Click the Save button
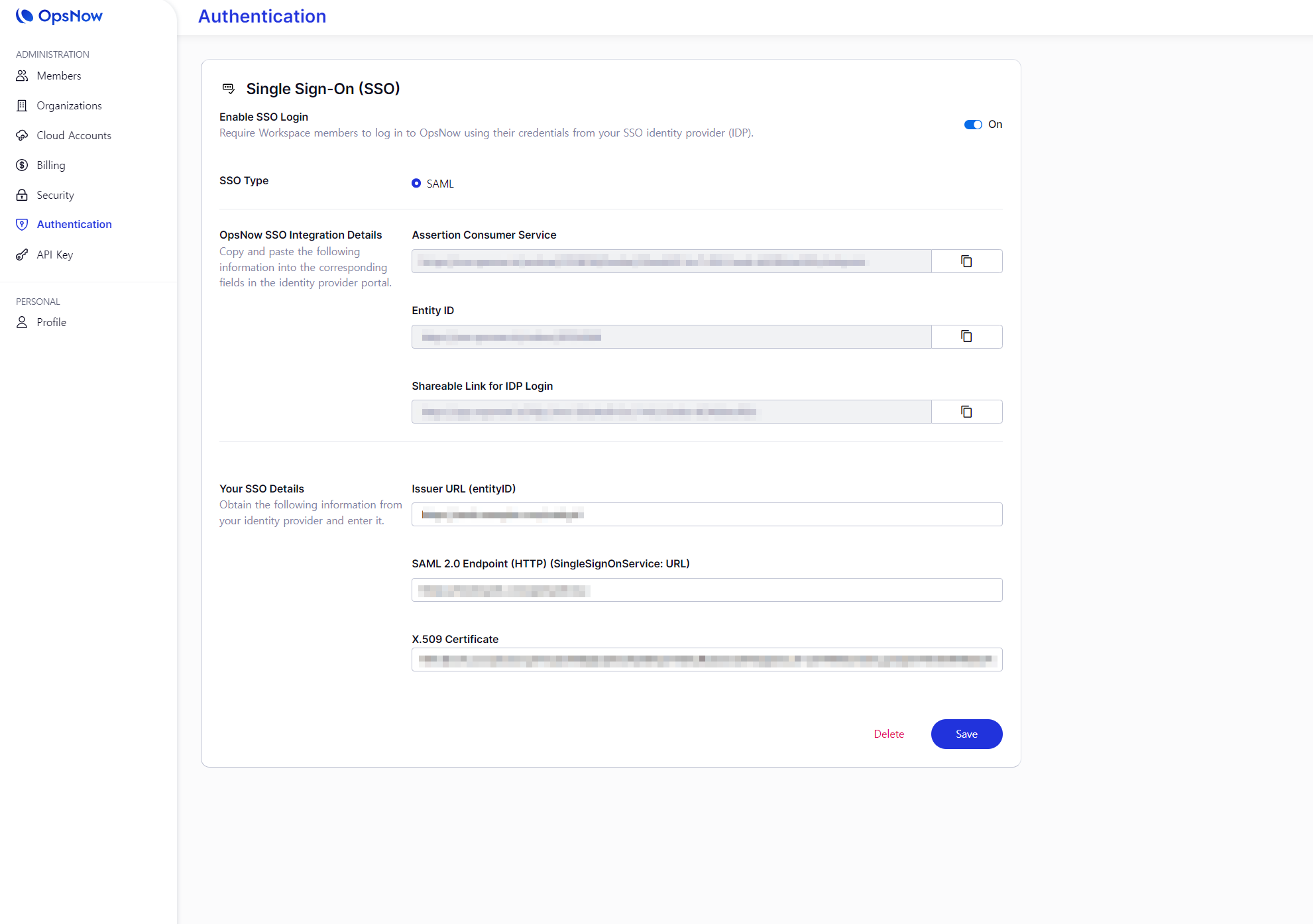The height and width of the screenshot is (924, 1313). [966, 734]
